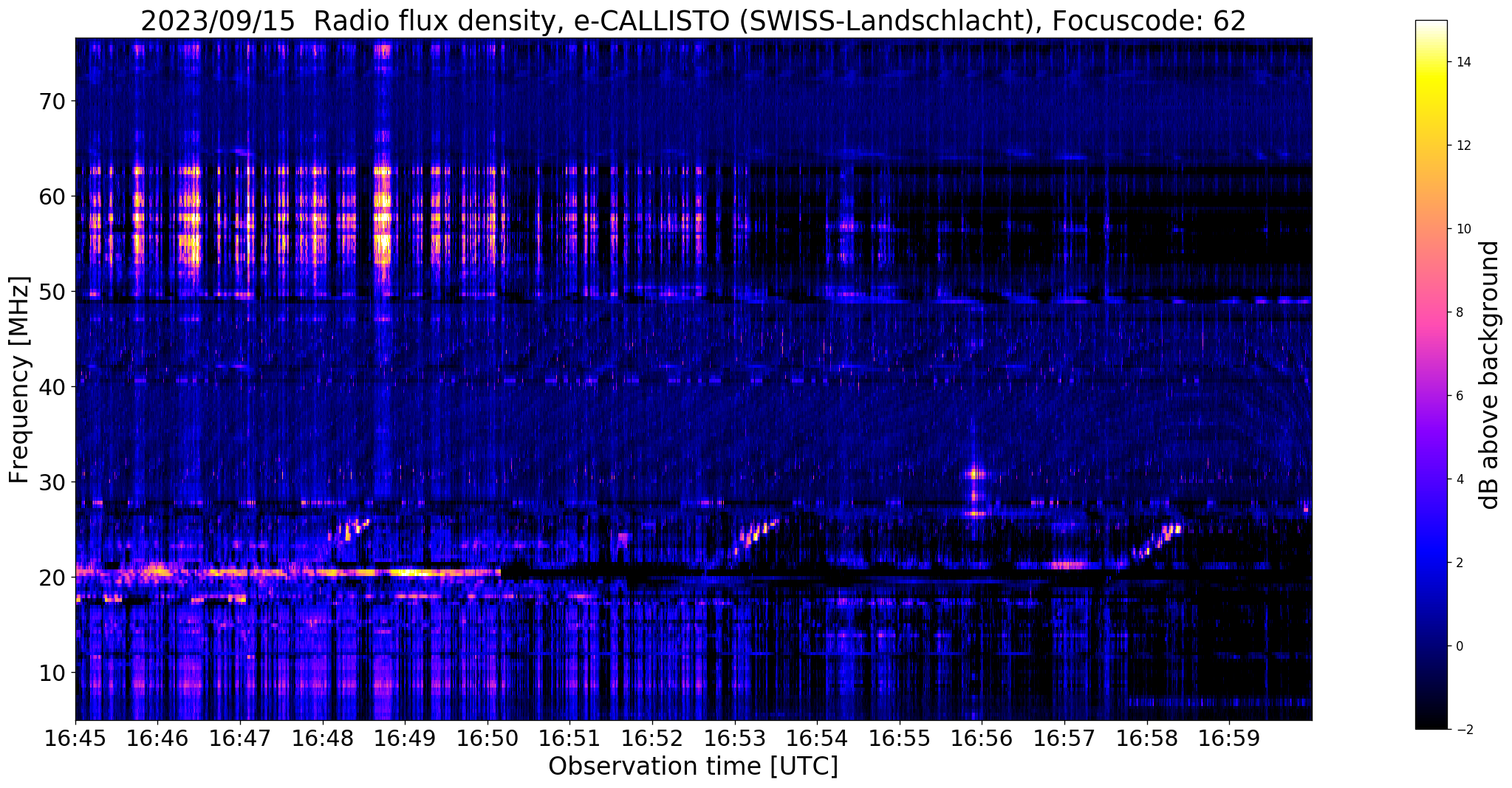1512x788 pixels.
Task: Click the 'Frequency [MHz]' y-axis label
Action: click(20, 380)
